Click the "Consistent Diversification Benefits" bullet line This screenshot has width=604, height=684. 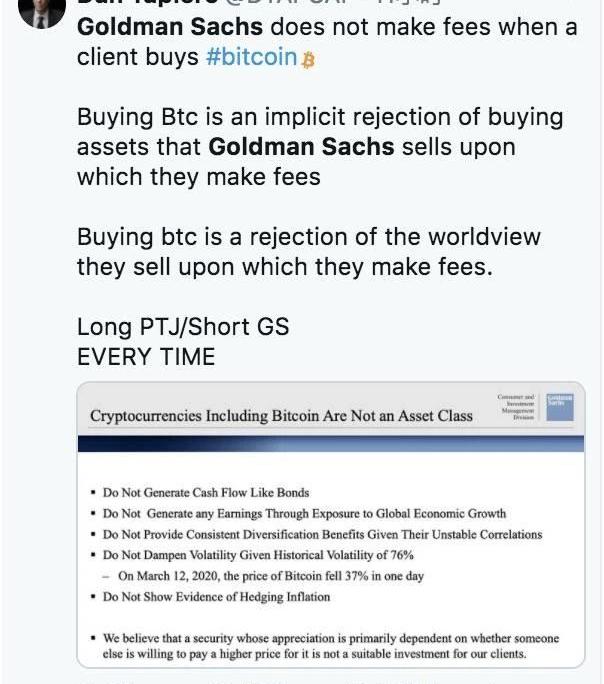coord(321,534)
